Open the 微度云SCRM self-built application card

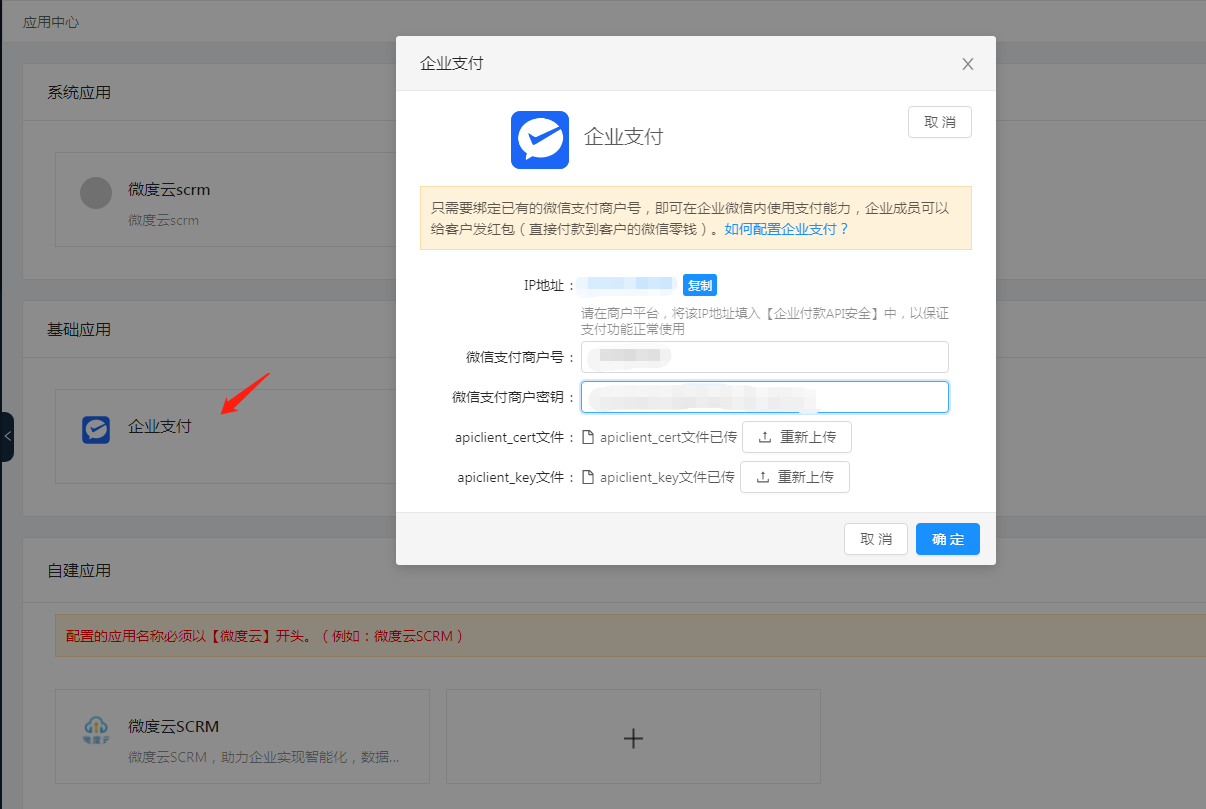(x=242, y=736)
